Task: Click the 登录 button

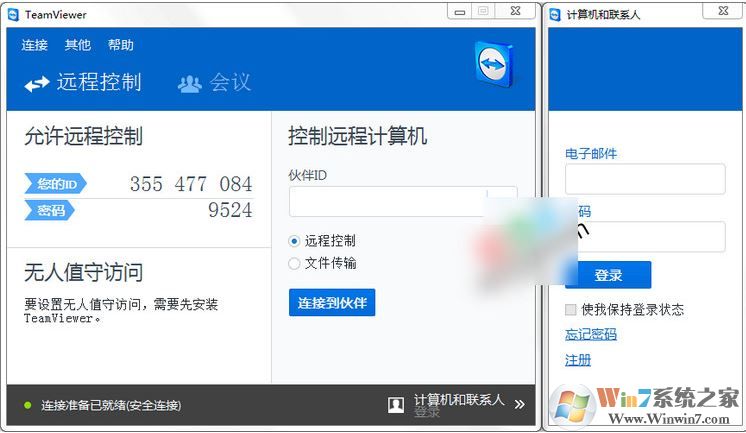Action: pos(608,275)
